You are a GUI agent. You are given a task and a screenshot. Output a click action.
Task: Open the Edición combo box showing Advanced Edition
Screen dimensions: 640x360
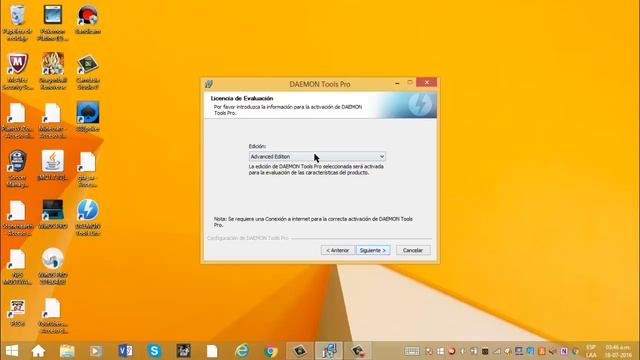pos(317,157)
